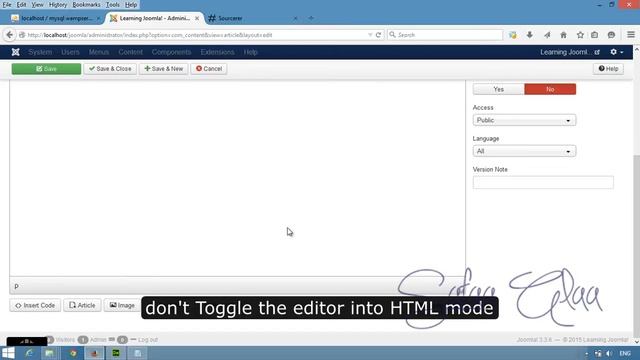Click the site preview external link icon
This screenshot has width=640, height=360.
597,52
